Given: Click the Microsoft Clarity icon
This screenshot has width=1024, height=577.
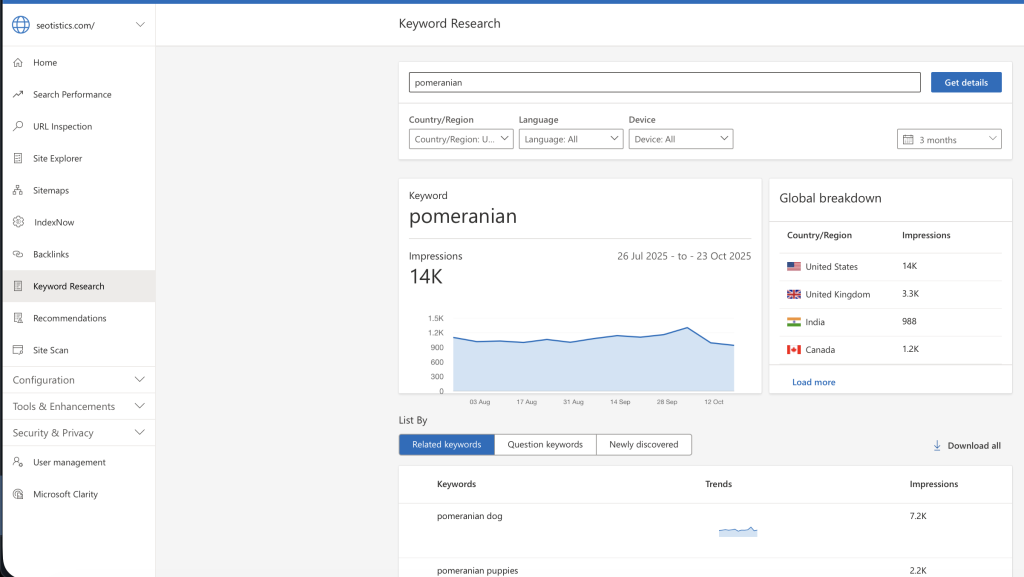Looking at the screenshot, I should tap(18, 494).
